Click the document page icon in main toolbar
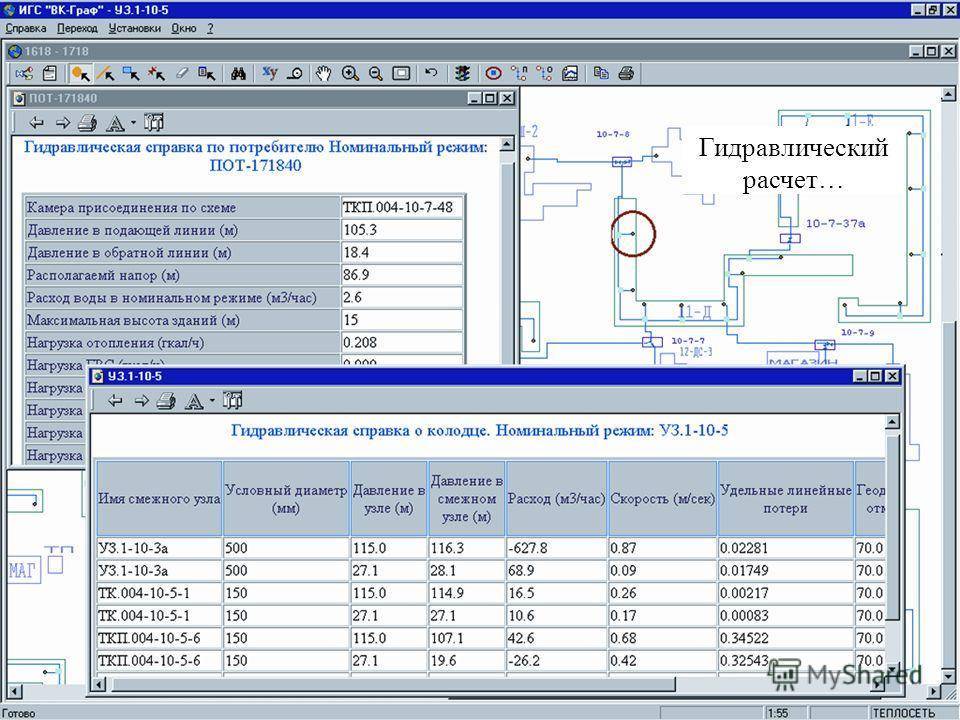The height and width of the screenshot is (720, 960). click(x=50, y=73)
